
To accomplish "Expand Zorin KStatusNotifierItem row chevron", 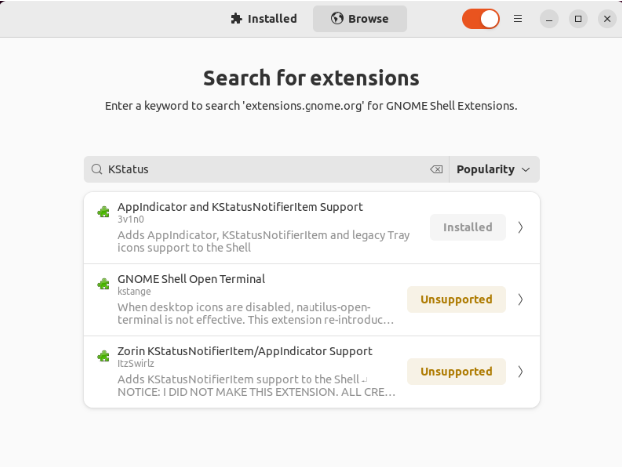I will coord(520,372).
